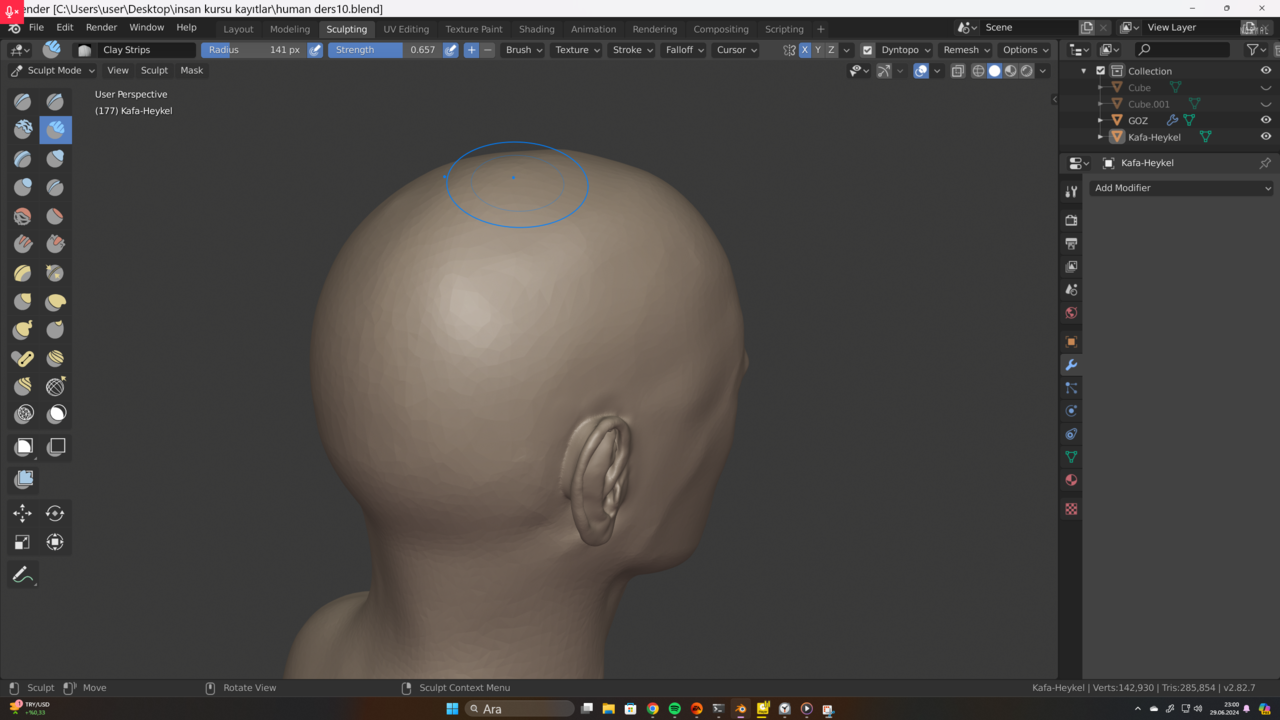Disable the Dyntopo checkbox
Image resolution: width=1280 pixels, height=720 pixels.
click(867, 50)
